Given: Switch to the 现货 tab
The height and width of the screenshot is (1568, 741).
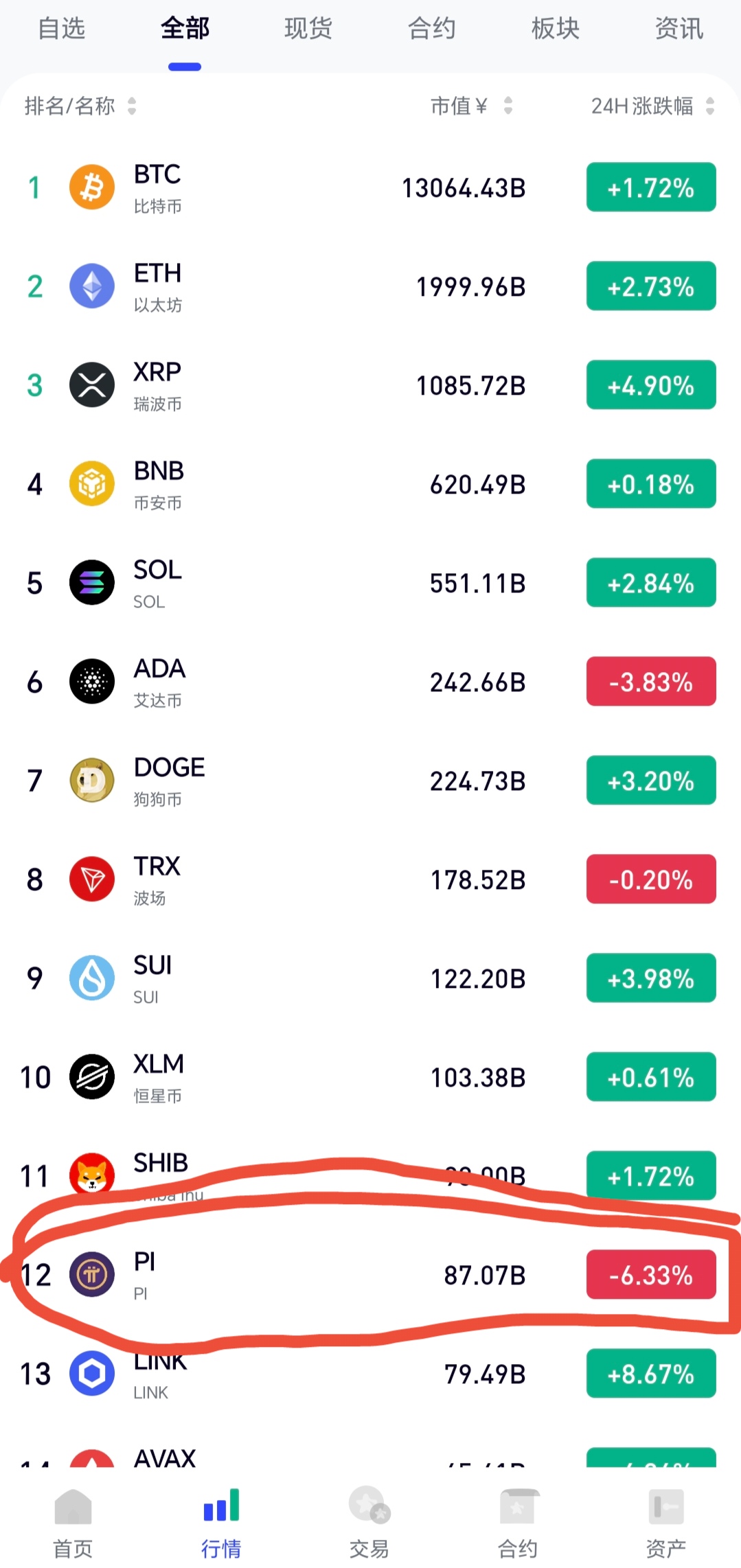Looking at the screenshot, I should pyautogui.click(x=308, y=29).
